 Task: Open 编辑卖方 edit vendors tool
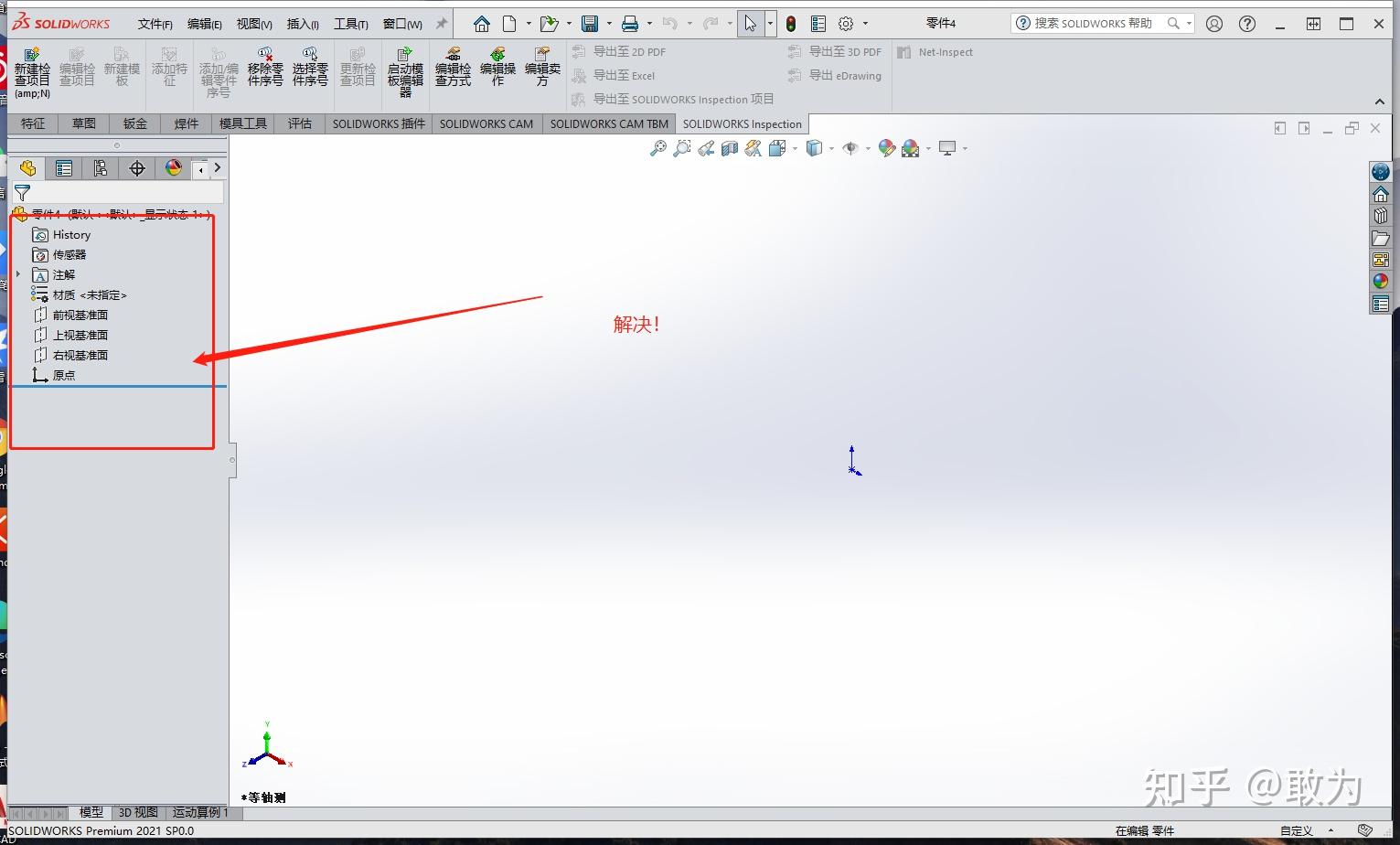coord(542,68)
